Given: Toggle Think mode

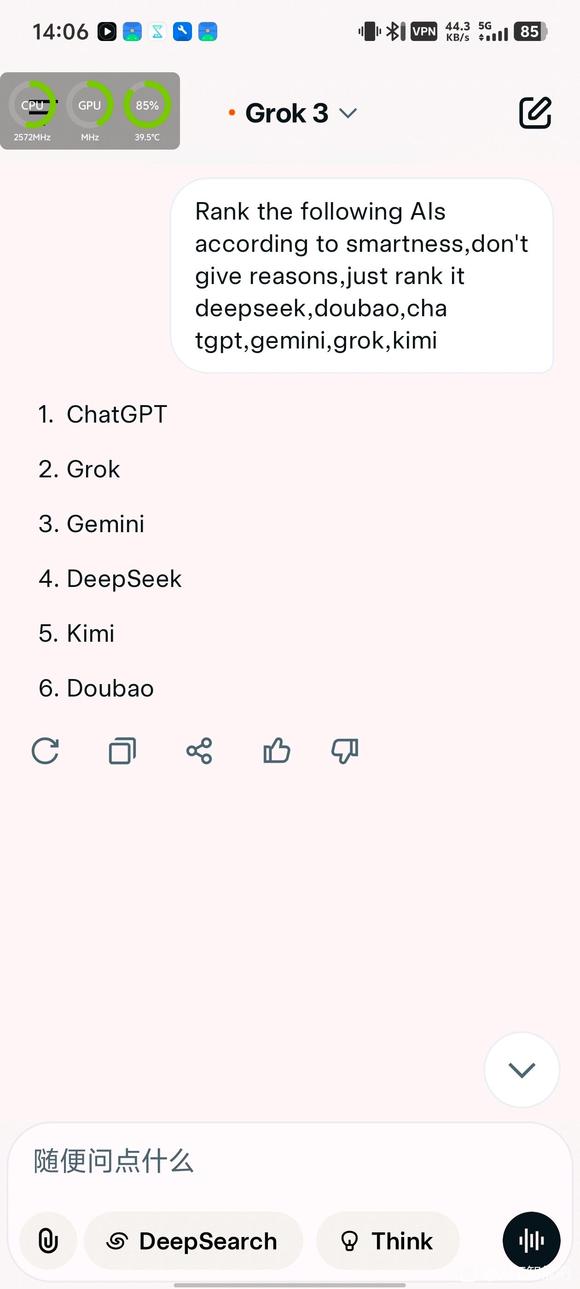Looking at the screenshot, I should [388, 1241].
